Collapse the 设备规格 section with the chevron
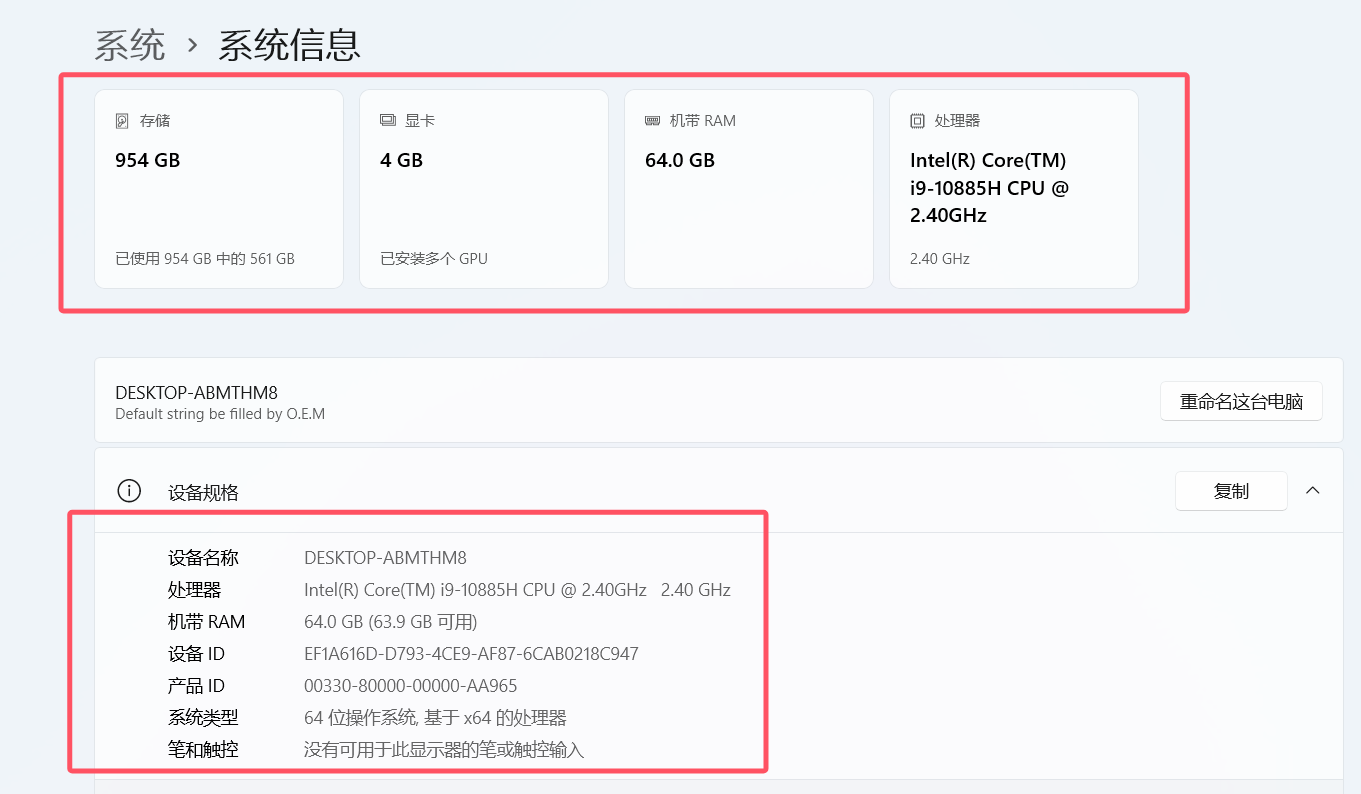Screen dimensions: 1361x794 (1313, 490)
